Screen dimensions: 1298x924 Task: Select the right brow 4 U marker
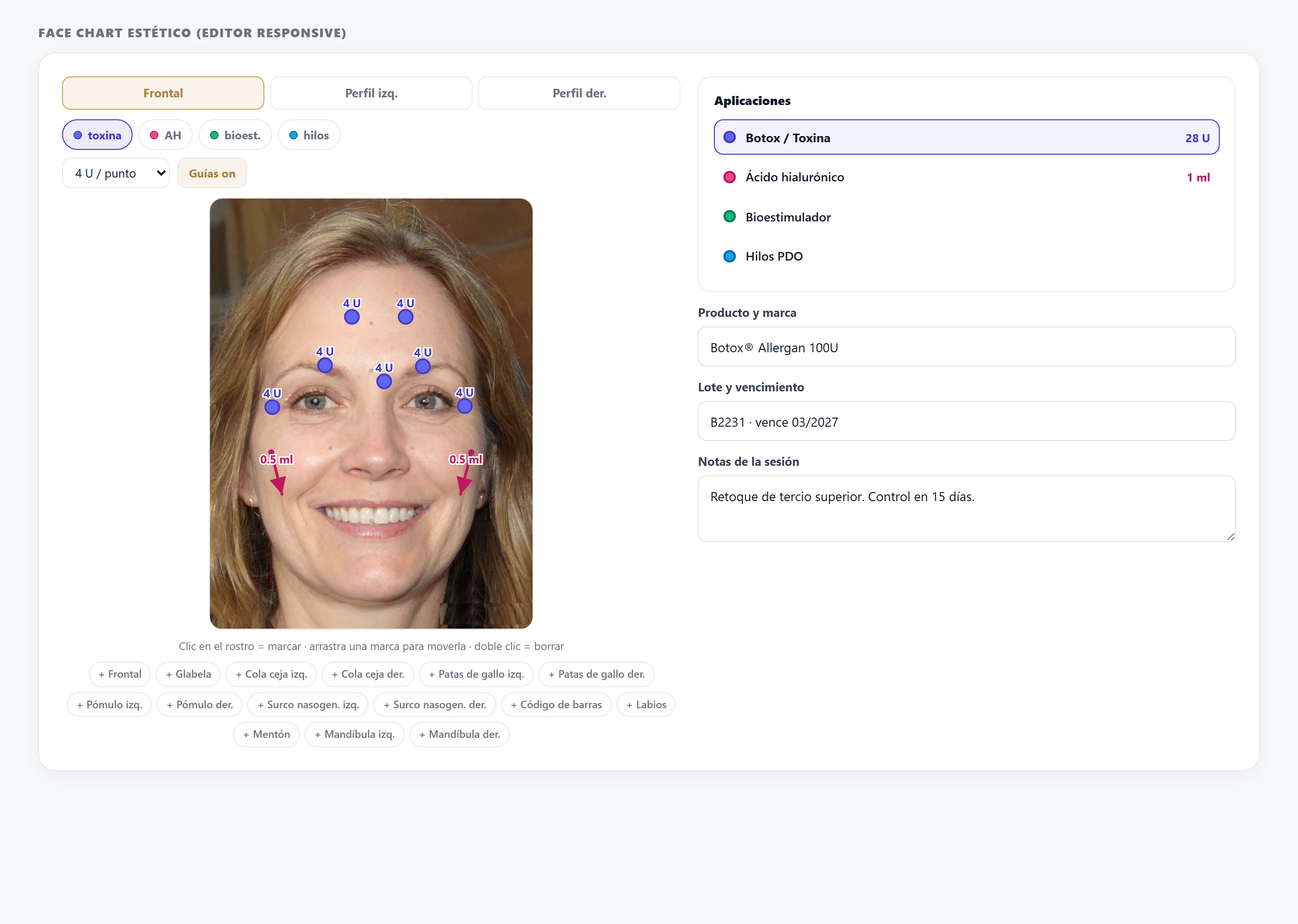[423, 367]
